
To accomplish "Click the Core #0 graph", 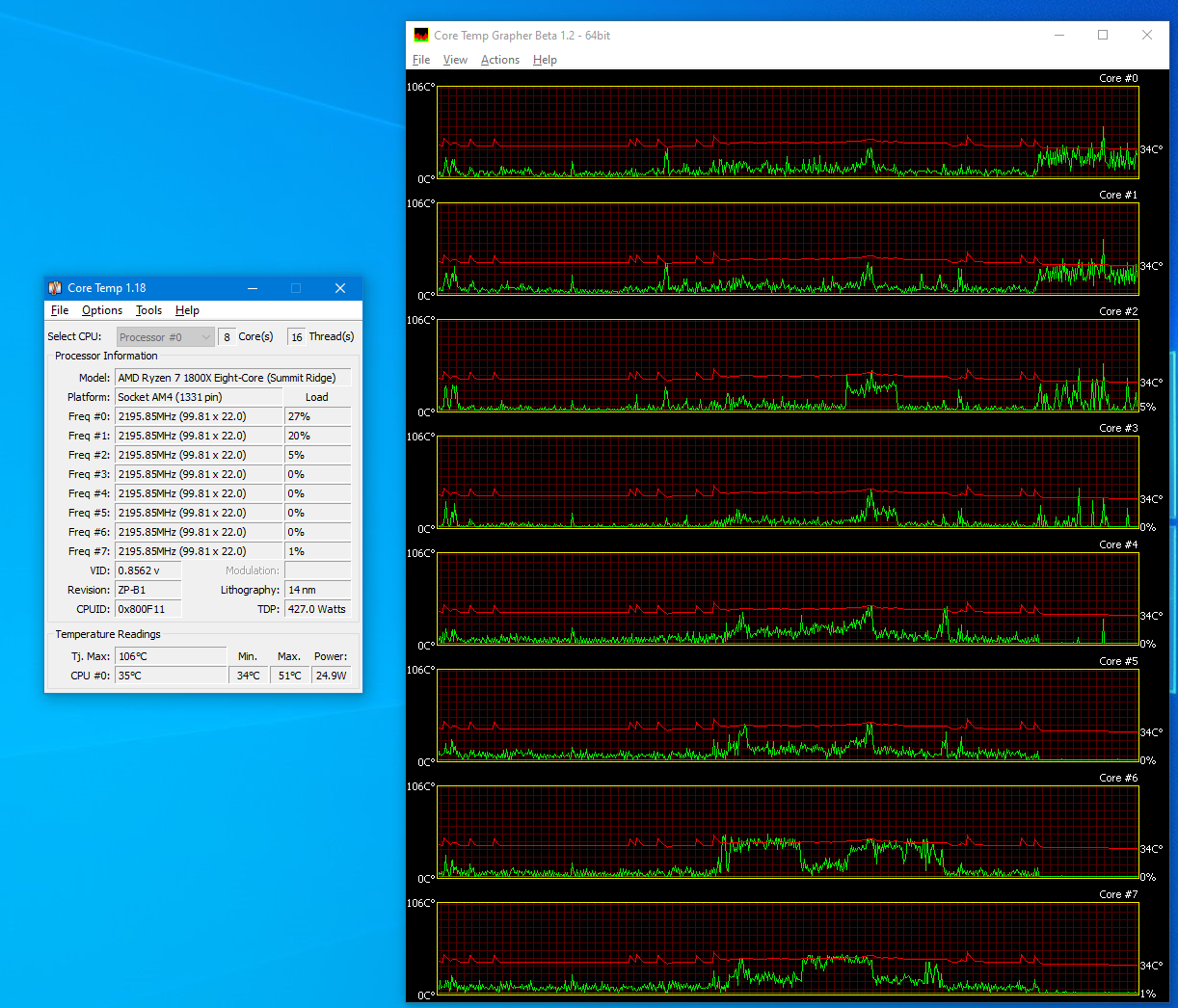I will tap(788, 132).
